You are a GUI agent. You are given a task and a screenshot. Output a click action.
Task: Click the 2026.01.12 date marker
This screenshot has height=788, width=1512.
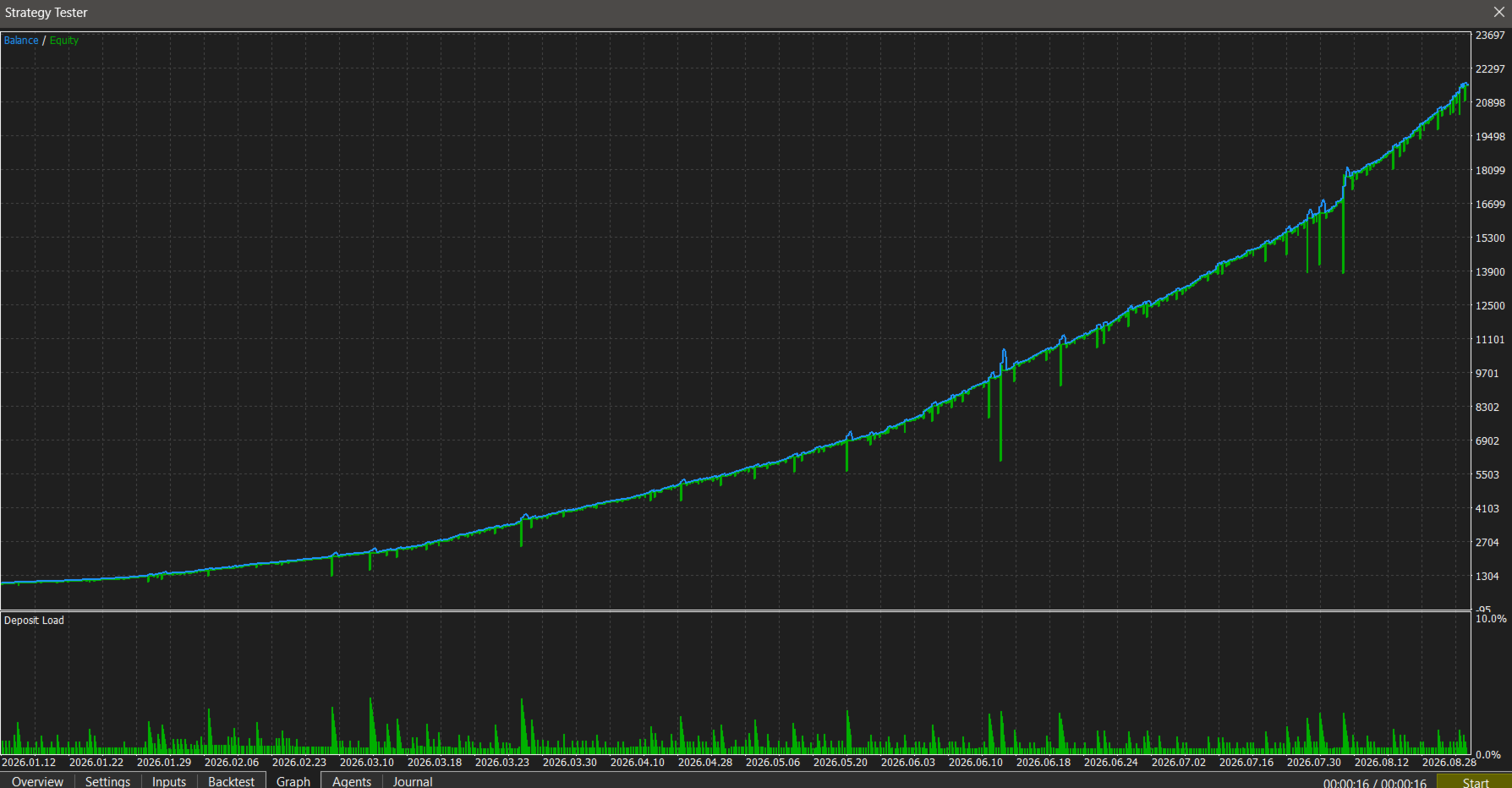coord(29,762)
